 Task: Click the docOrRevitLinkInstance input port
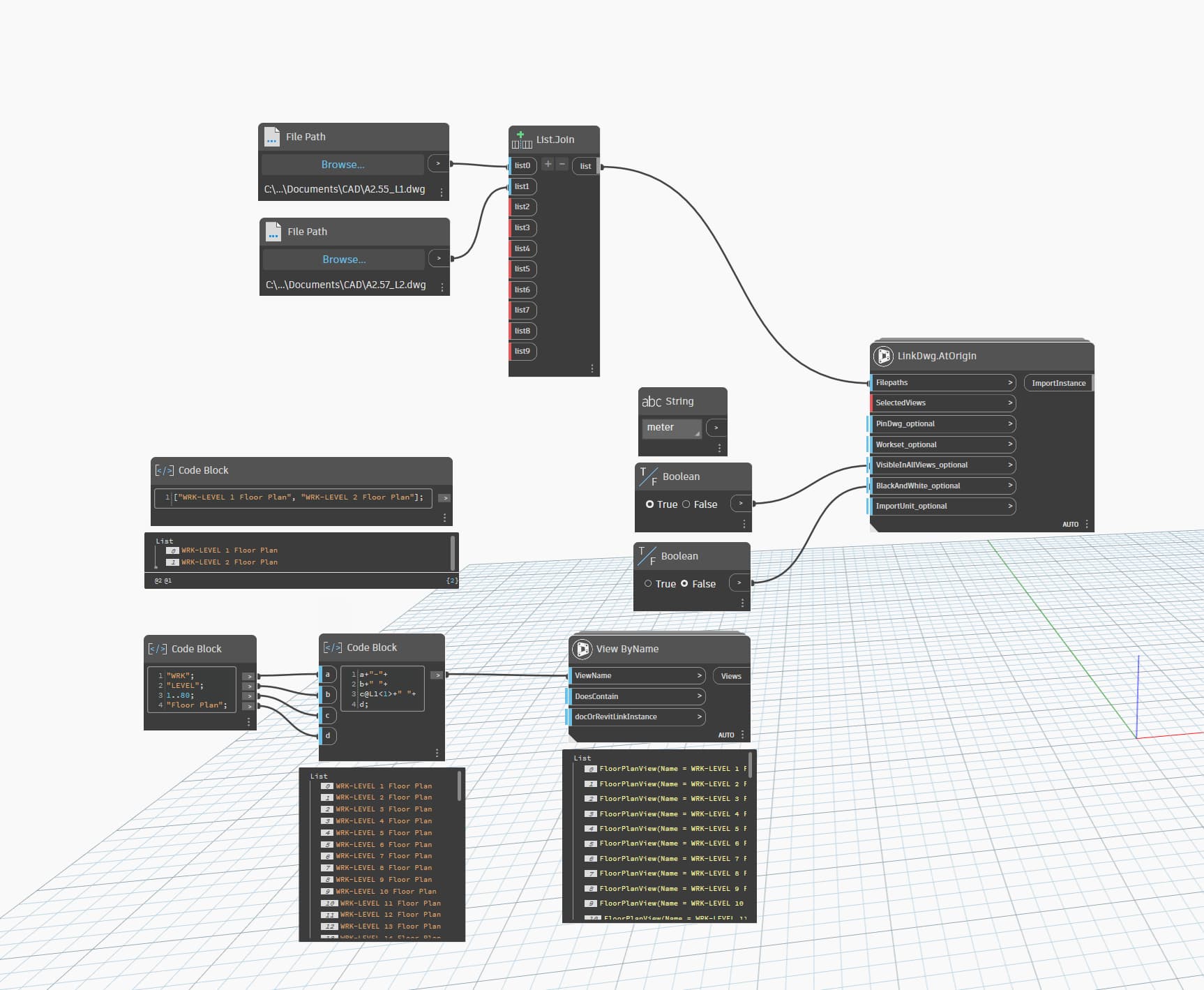636,717
